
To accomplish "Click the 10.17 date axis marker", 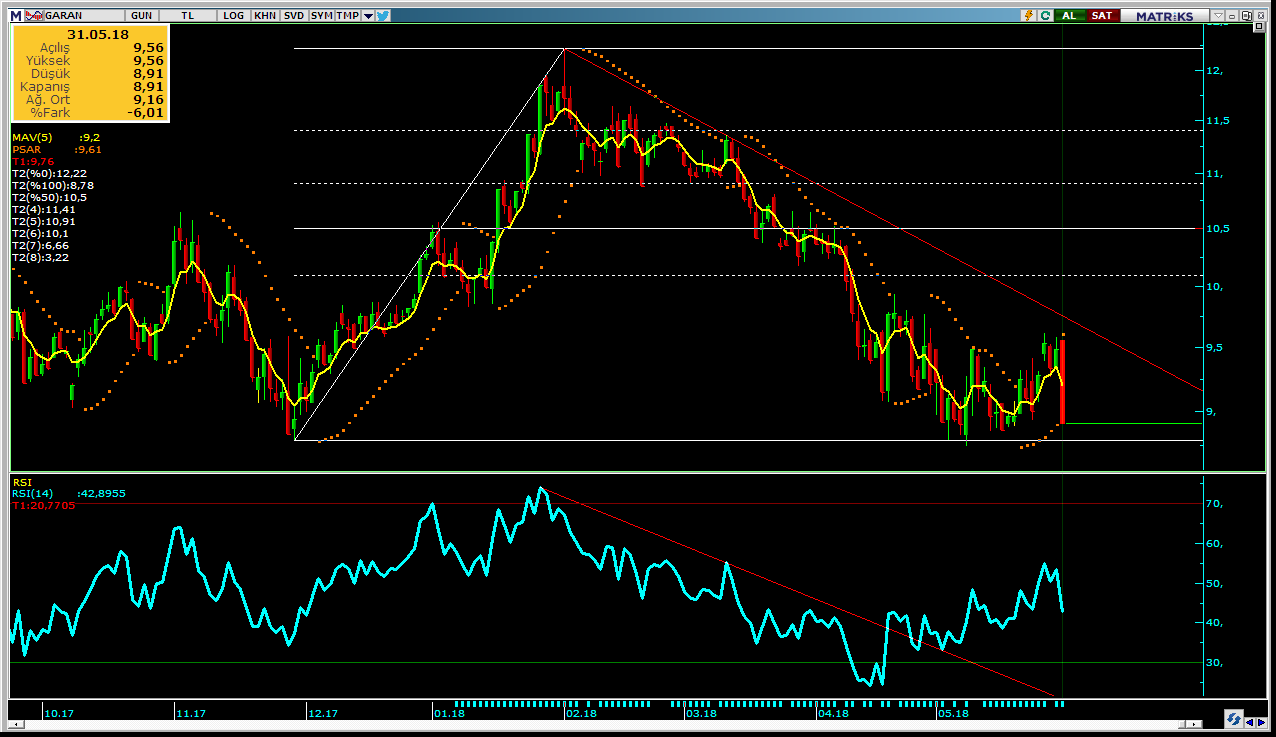I will point(58,713).
